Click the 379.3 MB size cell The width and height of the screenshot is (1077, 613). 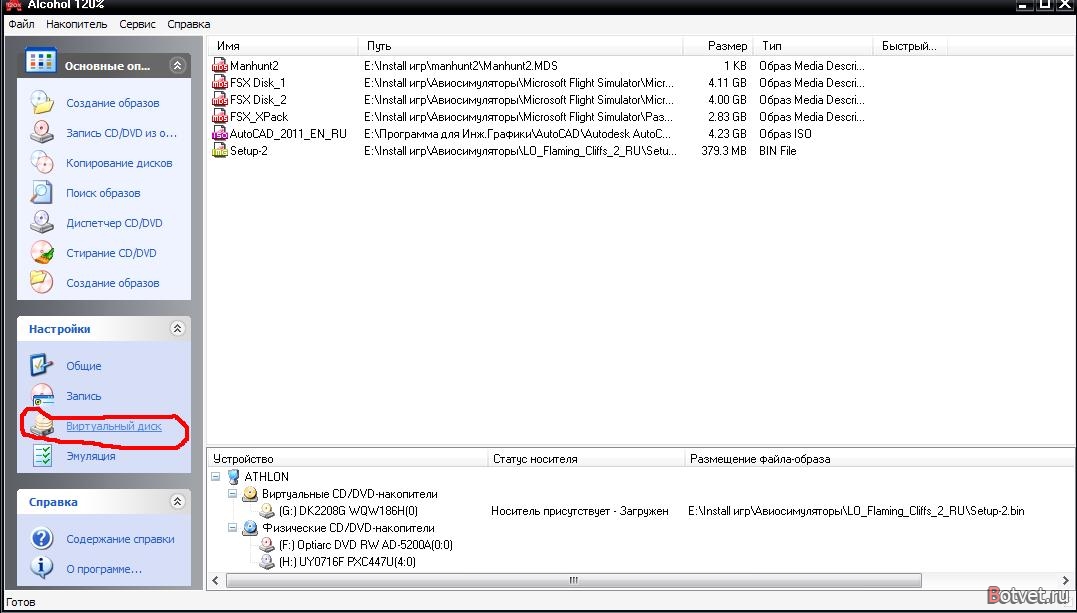[724, 151]
